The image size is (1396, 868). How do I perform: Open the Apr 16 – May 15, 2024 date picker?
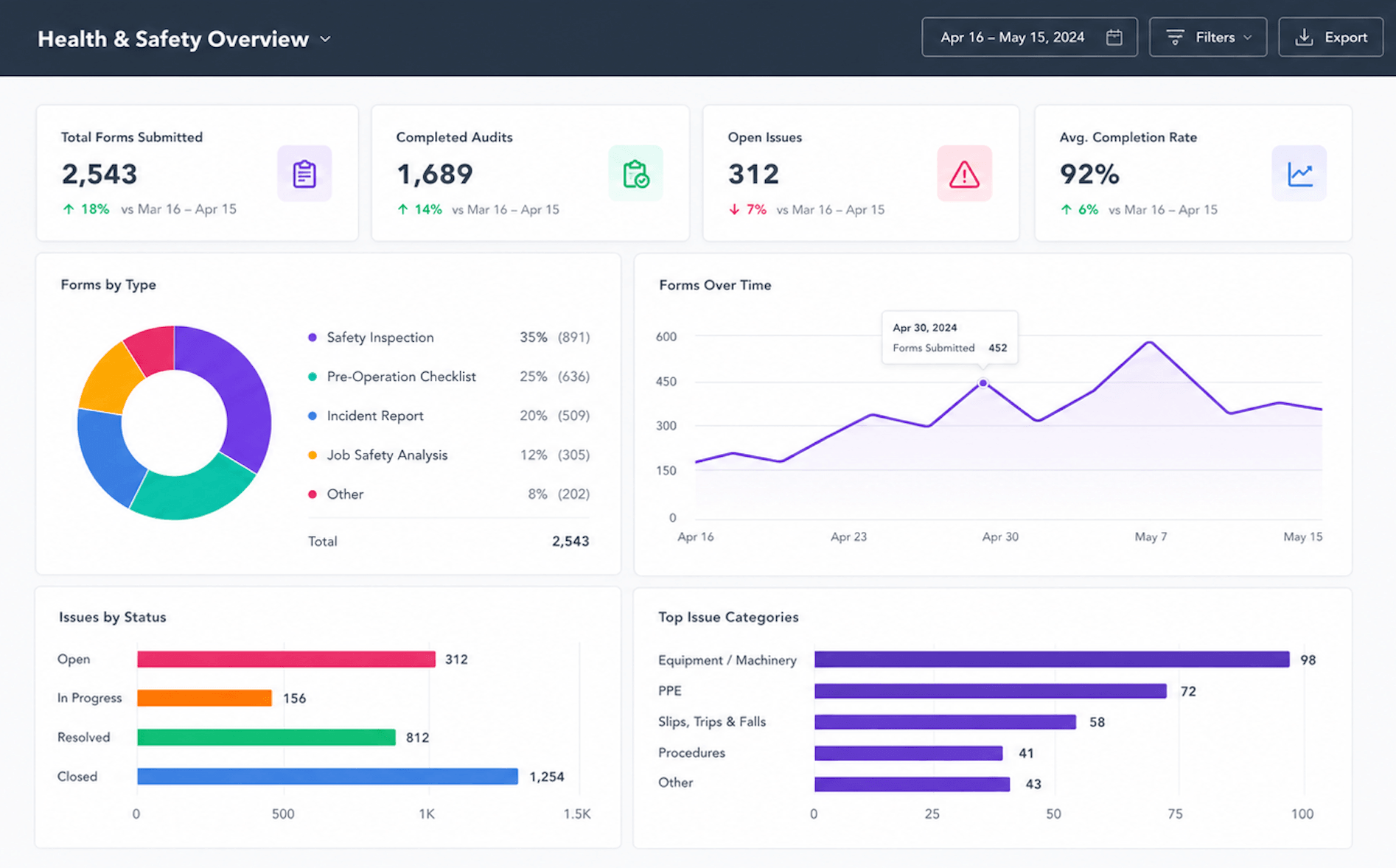click(x=1029, y=37)
